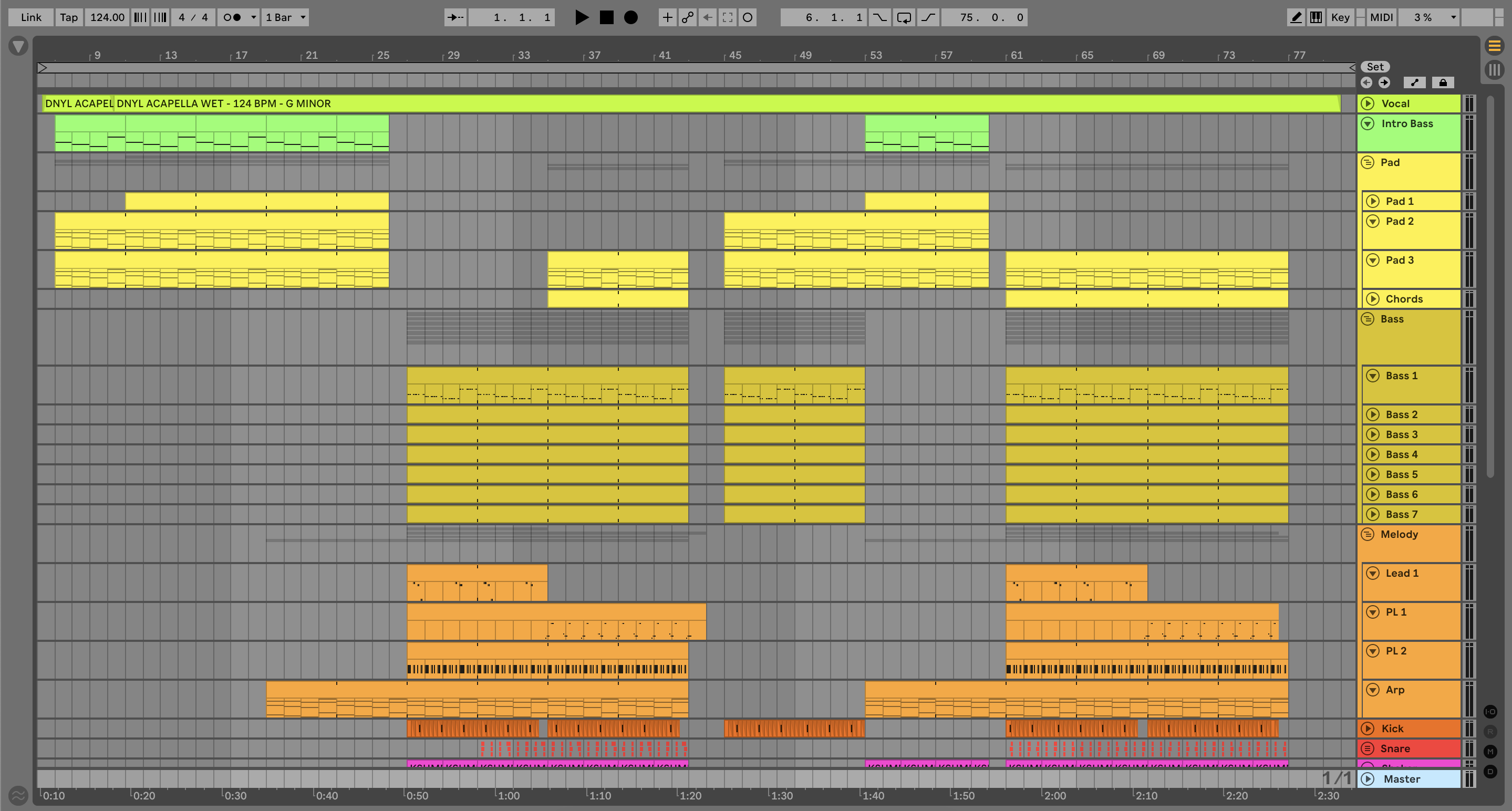Click the 124.00 tempo field

(x=107, y=18)
